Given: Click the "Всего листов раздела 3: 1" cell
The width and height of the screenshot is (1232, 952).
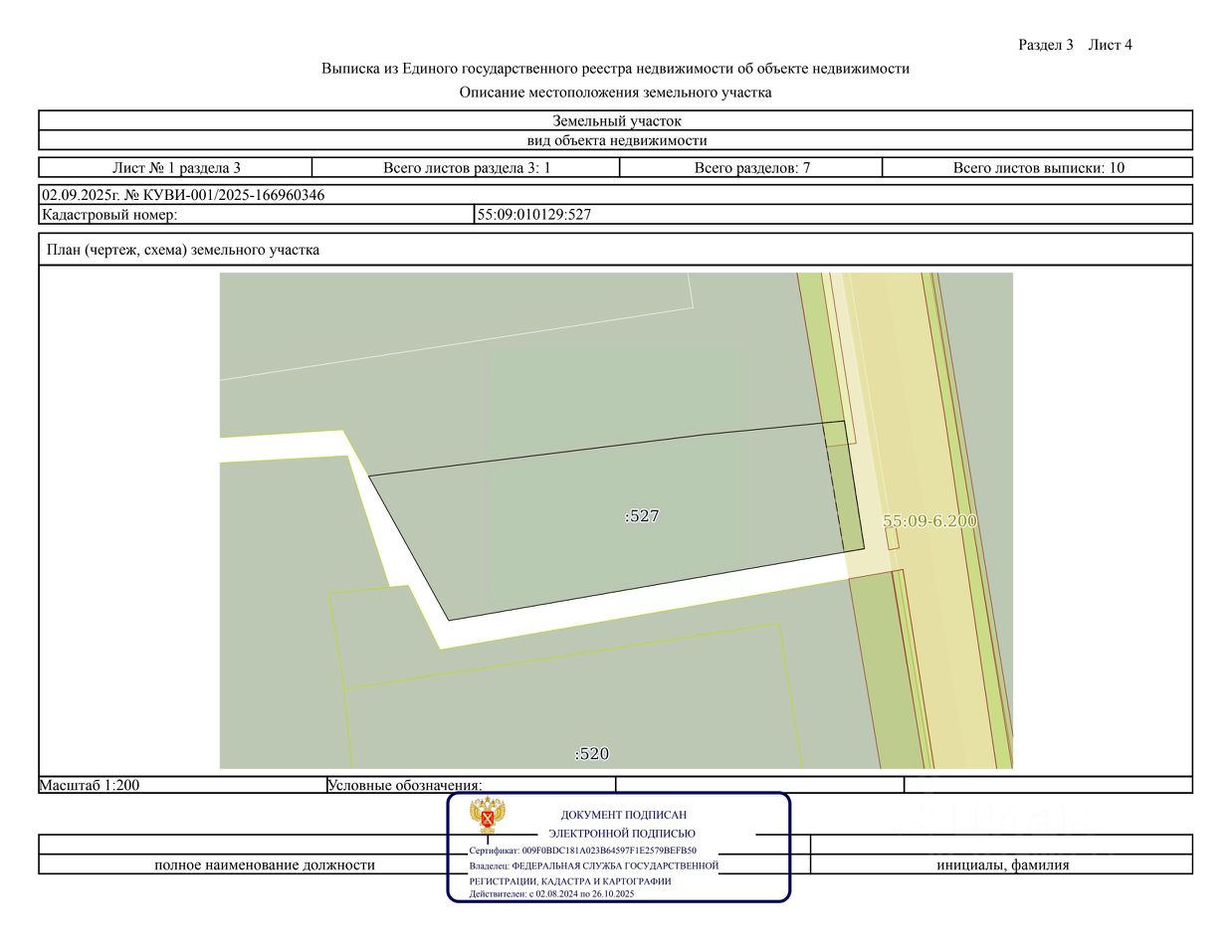Looking at the screenshot, I should [467, 168].
